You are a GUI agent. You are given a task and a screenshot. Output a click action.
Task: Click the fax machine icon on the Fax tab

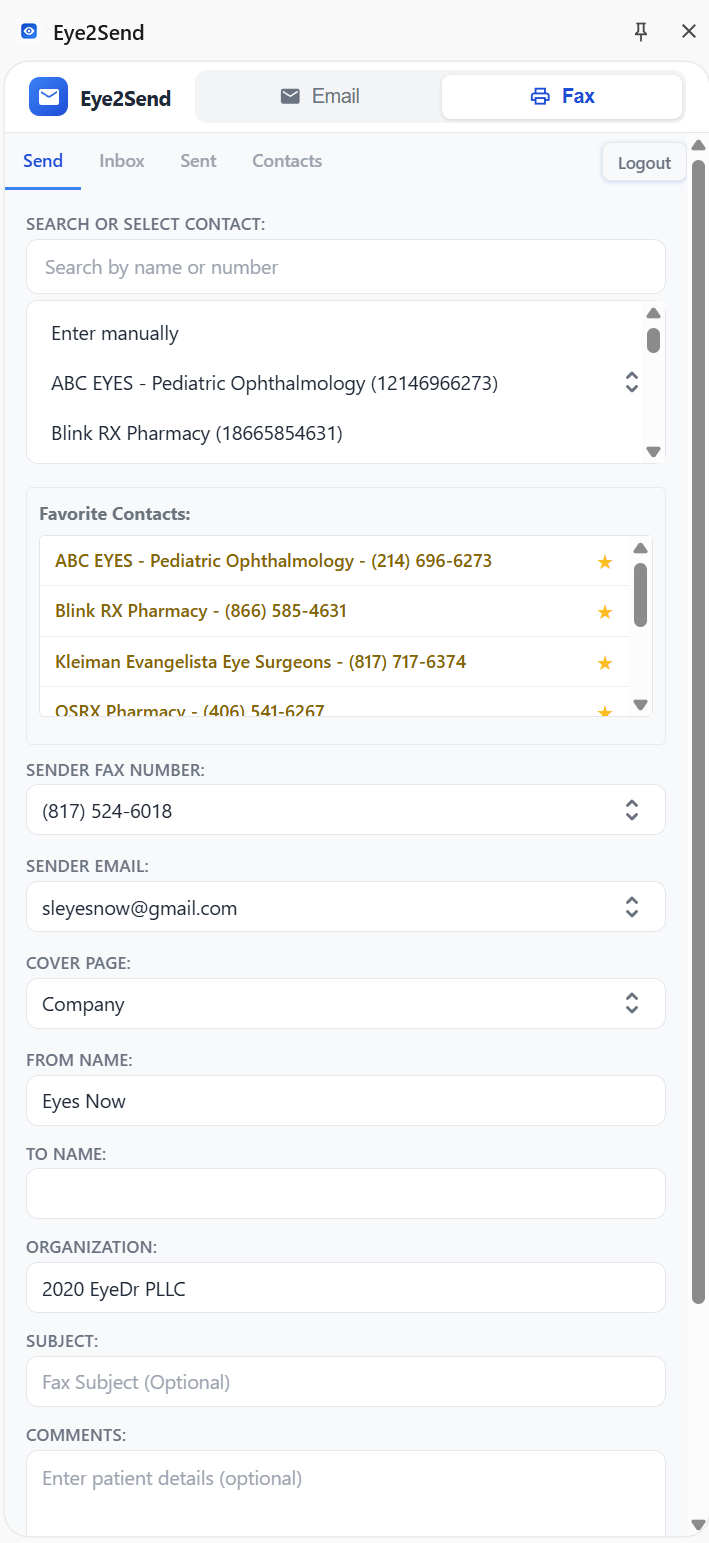tap(540, 96)
